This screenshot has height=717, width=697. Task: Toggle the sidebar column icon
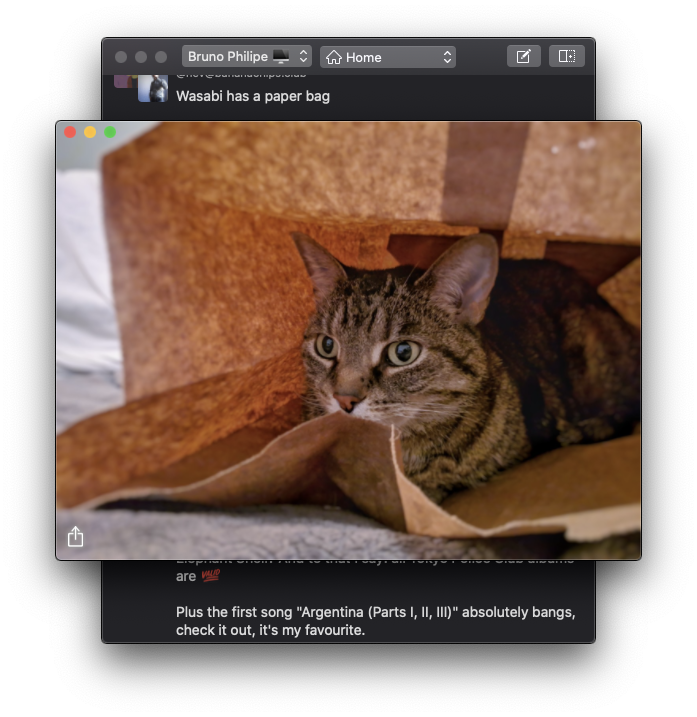point(567,56)
